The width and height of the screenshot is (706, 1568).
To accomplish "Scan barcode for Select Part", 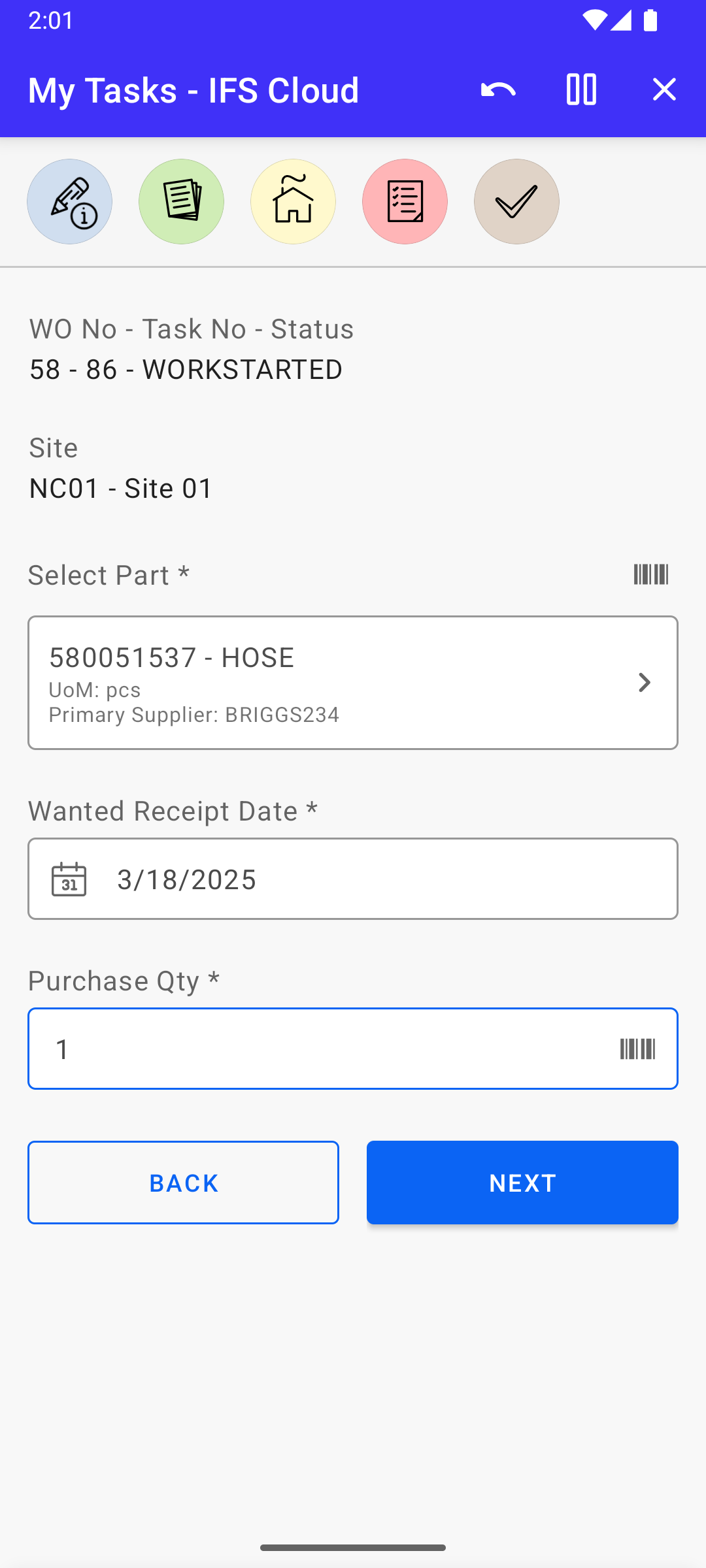I will point(650,575).
